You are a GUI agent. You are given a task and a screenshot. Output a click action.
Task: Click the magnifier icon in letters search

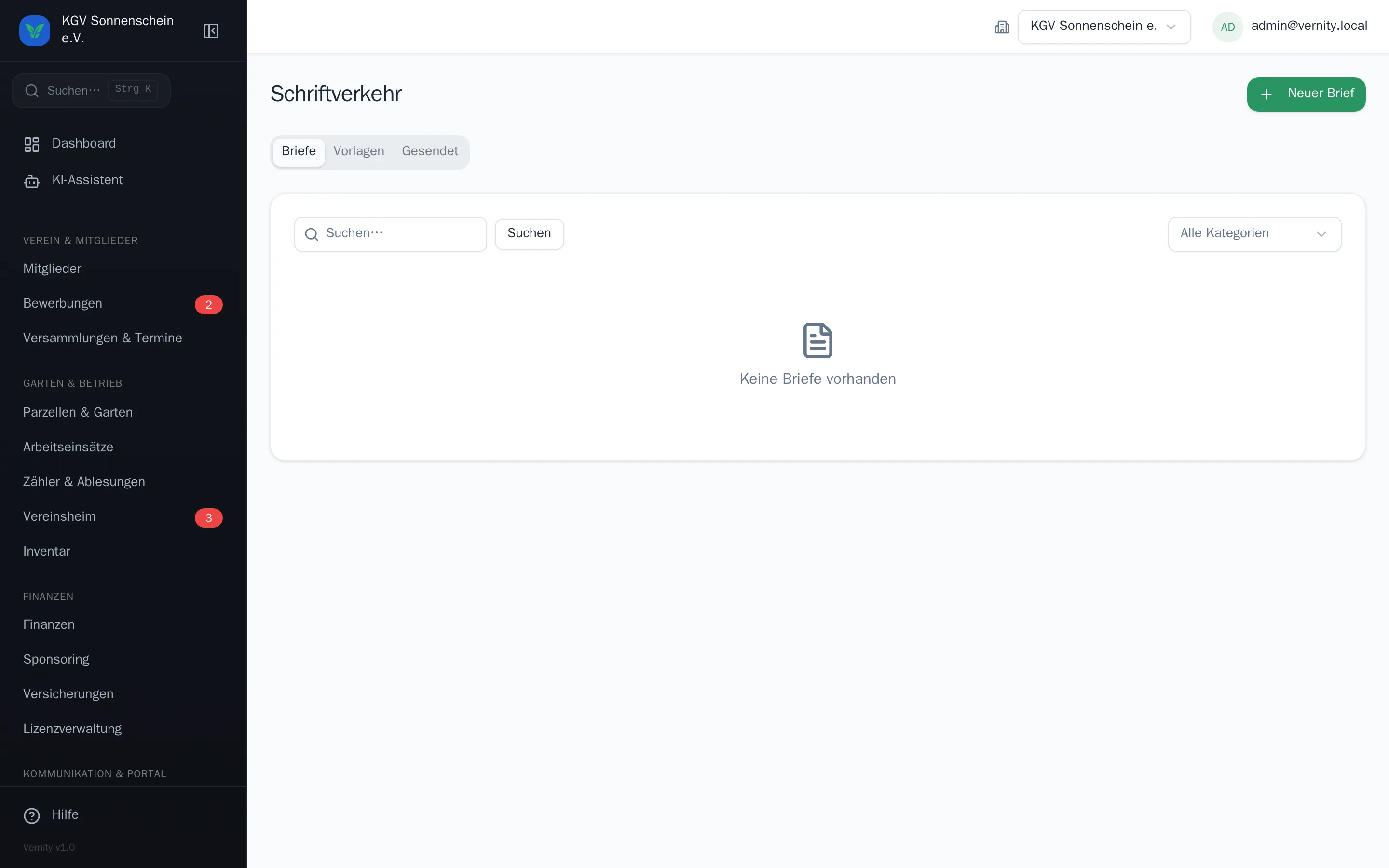point(312,234)
